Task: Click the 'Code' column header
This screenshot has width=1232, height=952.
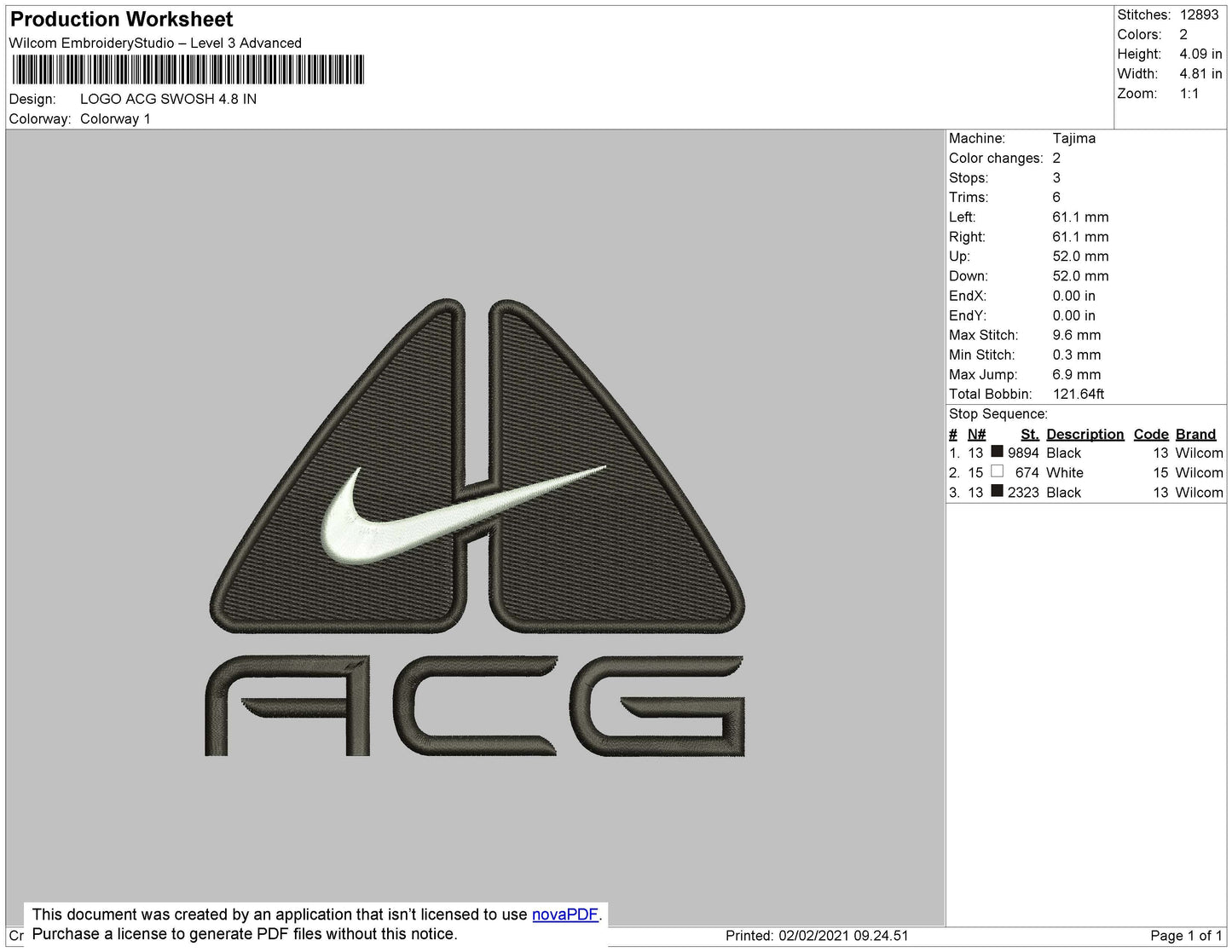Action: [1151, 434]
